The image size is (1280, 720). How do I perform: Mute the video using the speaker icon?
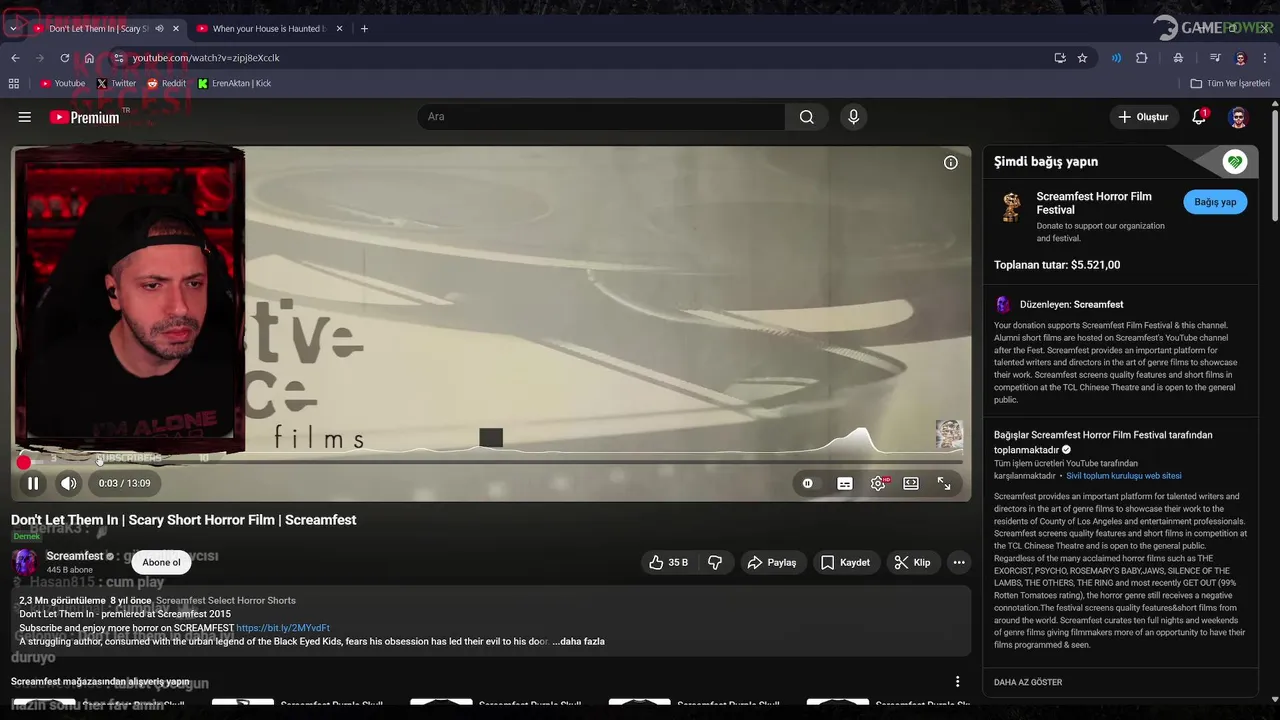(x=68, y=484)
